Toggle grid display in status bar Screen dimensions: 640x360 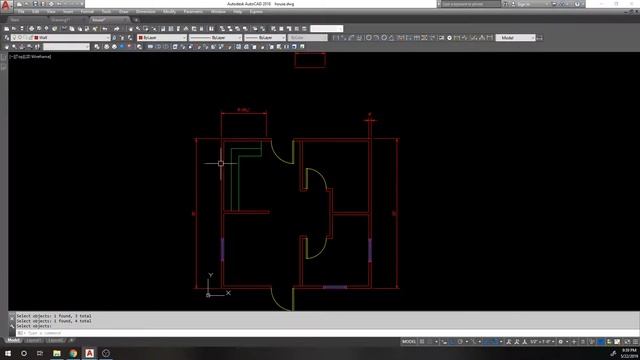coord(422,342)
